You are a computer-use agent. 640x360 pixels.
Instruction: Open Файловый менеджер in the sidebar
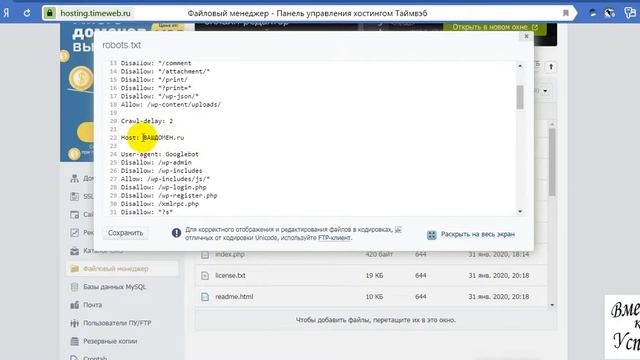tap(116, 269)
